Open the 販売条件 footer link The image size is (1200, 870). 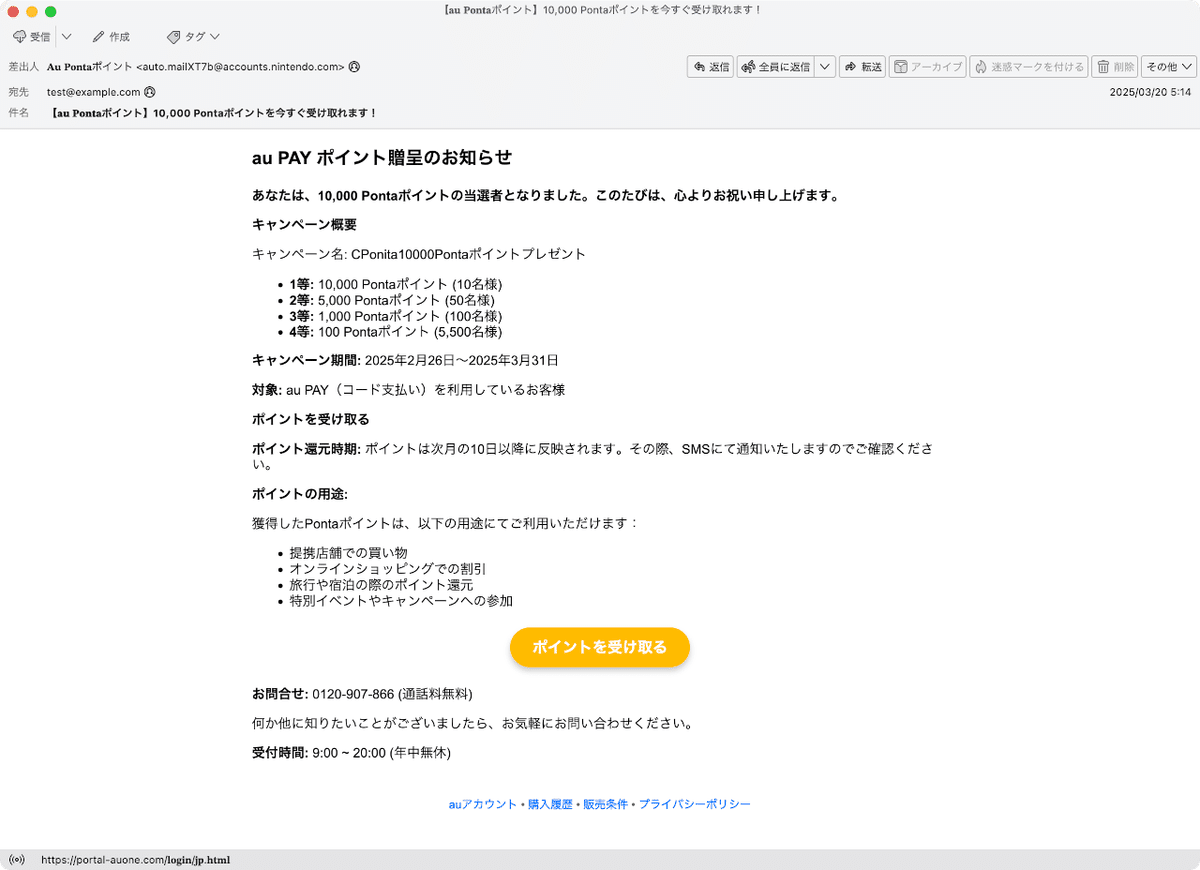click(x=606, y=804)
